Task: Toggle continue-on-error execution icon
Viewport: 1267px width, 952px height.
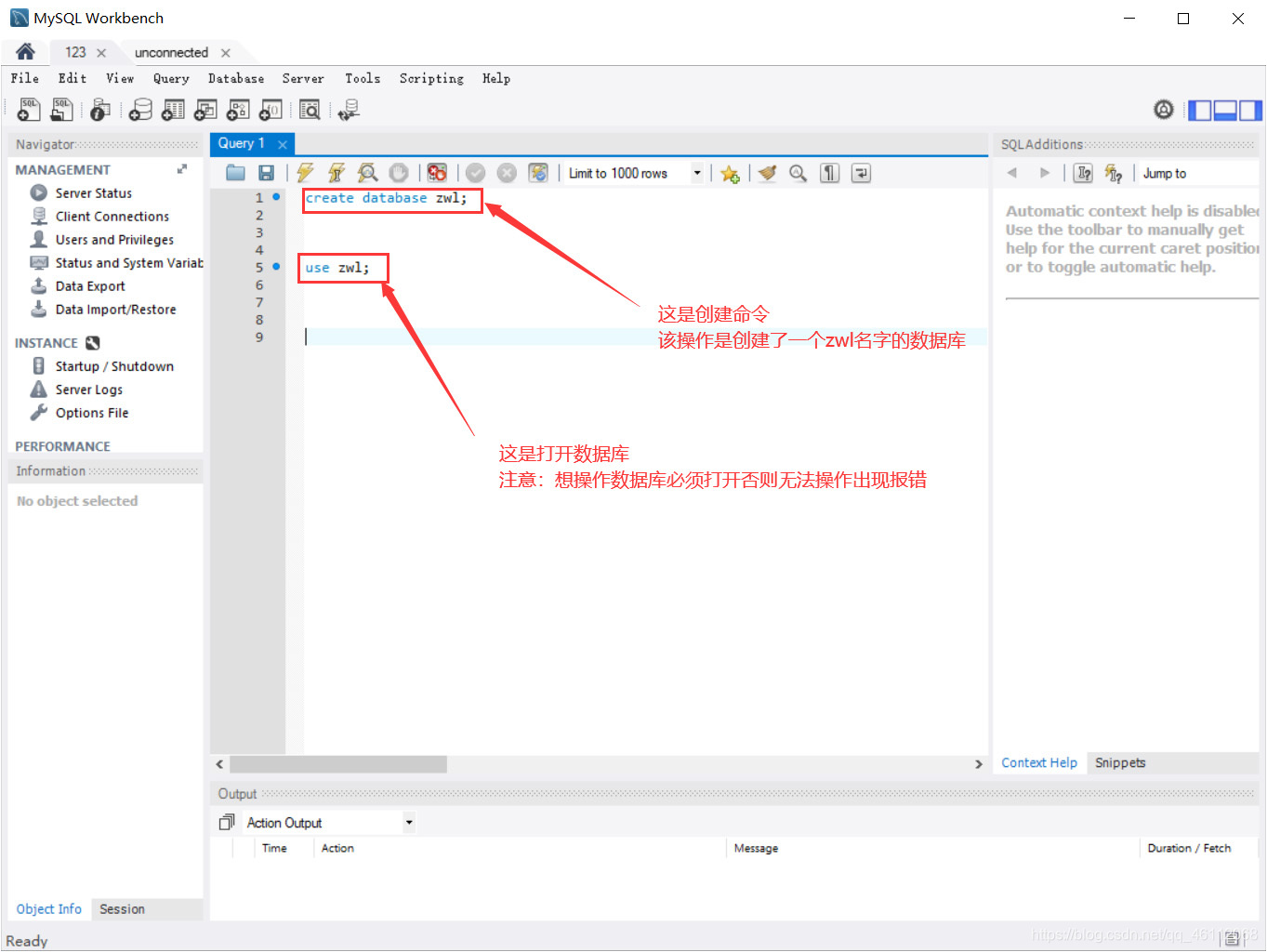Action: tap(437, 173)
